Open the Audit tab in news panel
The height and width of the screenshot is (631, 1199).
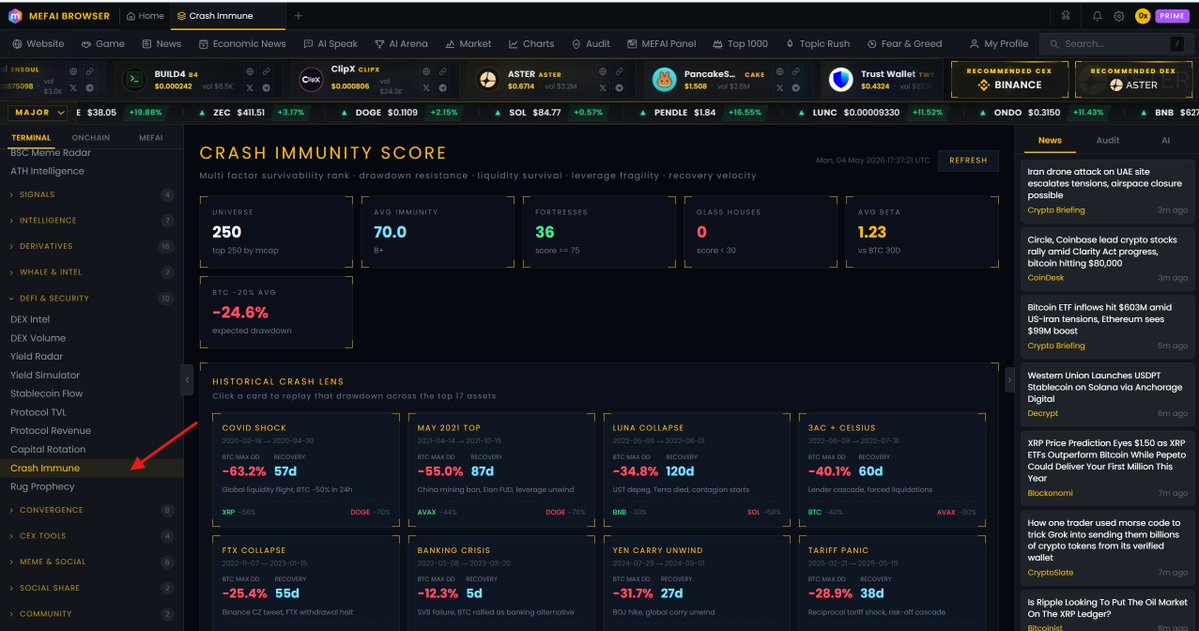(x=1107, y=140)
